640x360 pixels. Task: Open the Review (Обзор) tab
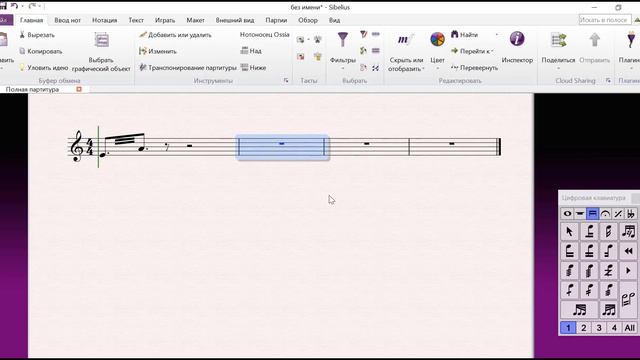pyautogui.click(x=308, y=20)
